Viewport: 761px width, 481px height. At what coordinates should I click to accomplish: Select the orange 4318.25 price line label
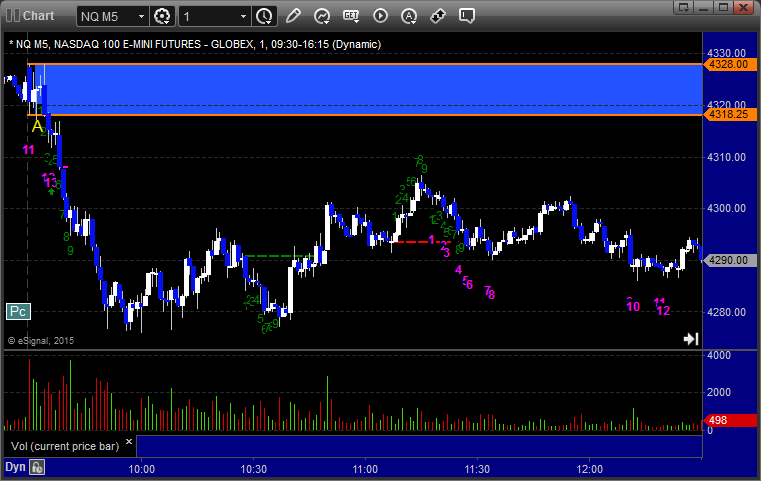click(x=729, y=115)
